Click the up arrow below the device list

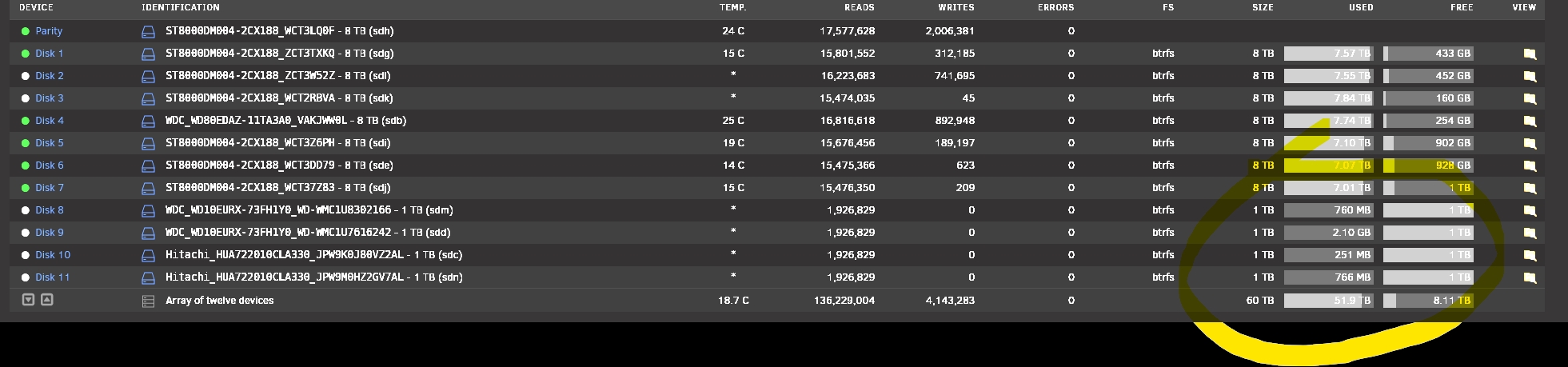[47, 300]
